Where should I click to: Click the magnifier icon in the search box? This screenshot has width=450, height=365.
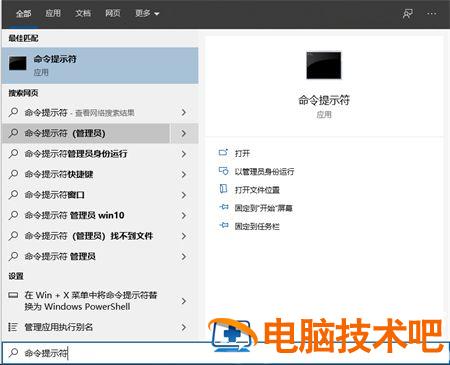click(x=13, y=352)
